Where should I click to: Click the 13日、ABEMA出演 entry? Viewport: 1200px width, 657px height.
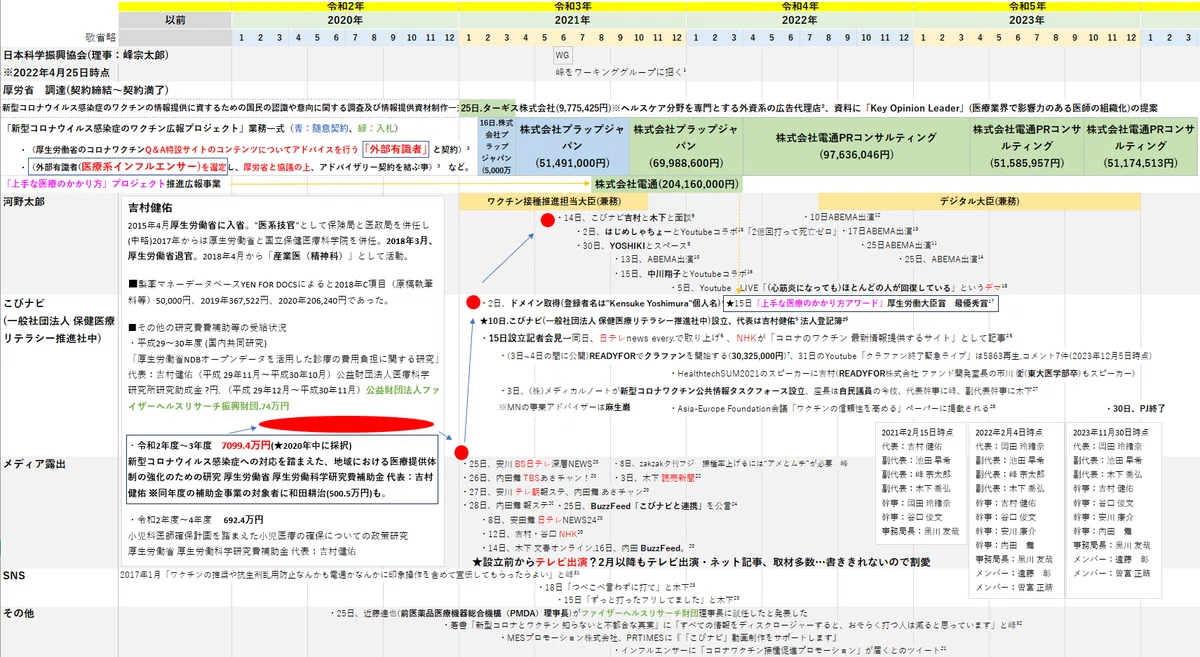[657, 259]
